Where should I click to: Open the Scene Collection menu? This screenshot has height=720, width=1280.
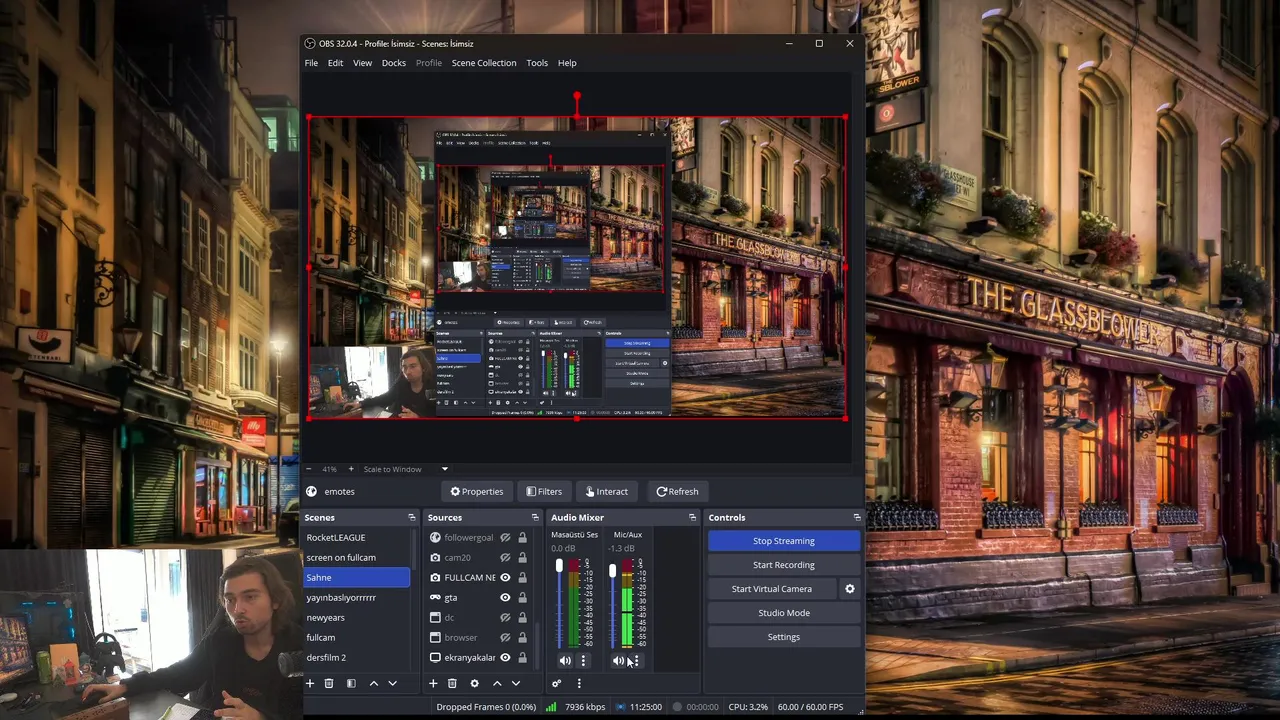484,63
